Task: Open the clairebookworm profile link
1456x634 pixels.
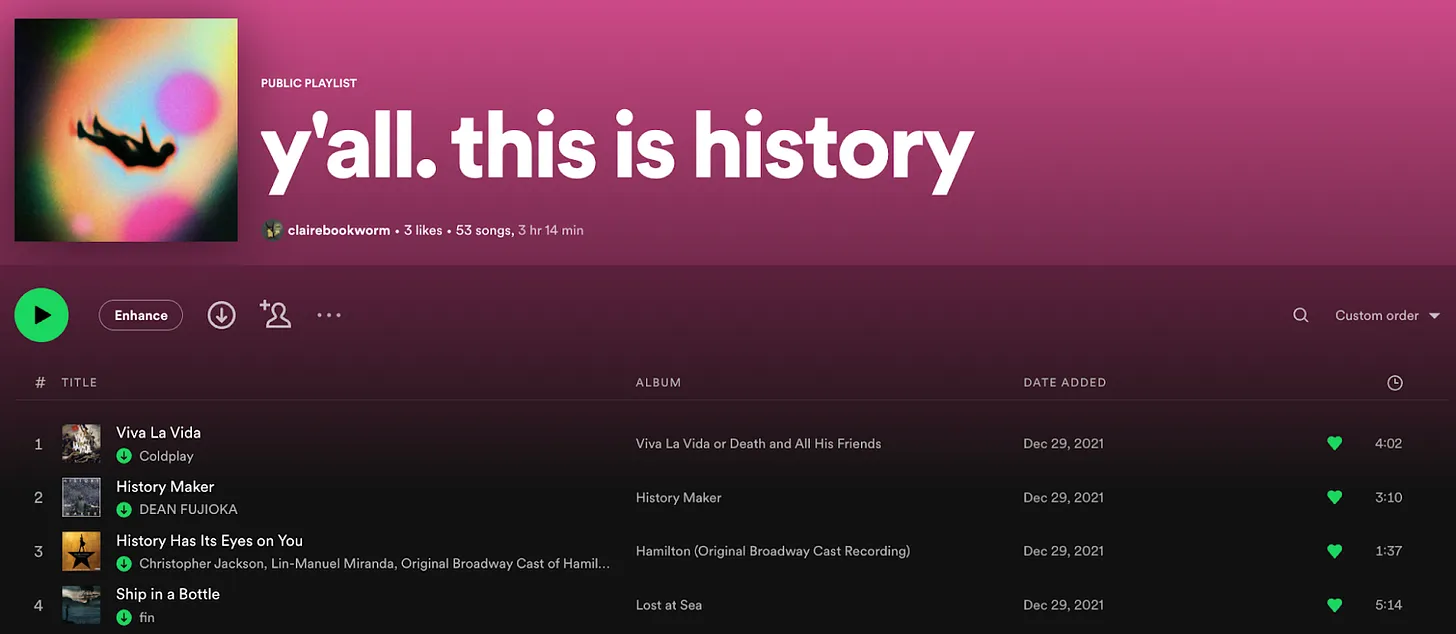Action: (338, 230)
